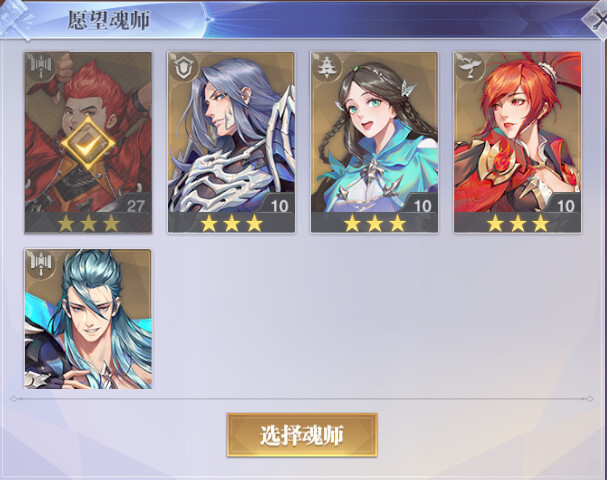Click the level 10 badge on braided girl card

(422, 205)
